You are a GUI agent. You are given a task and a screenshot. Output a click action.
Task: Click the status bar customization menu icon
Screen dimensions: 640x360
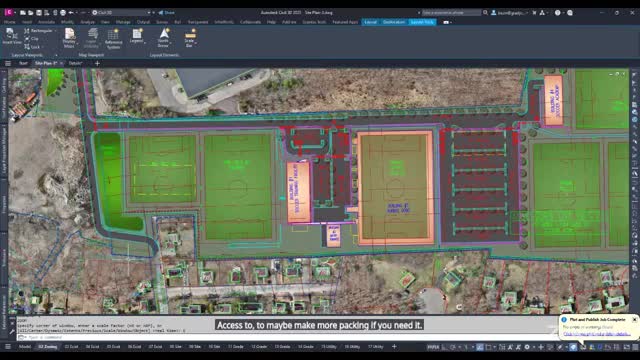coord(635,347)
